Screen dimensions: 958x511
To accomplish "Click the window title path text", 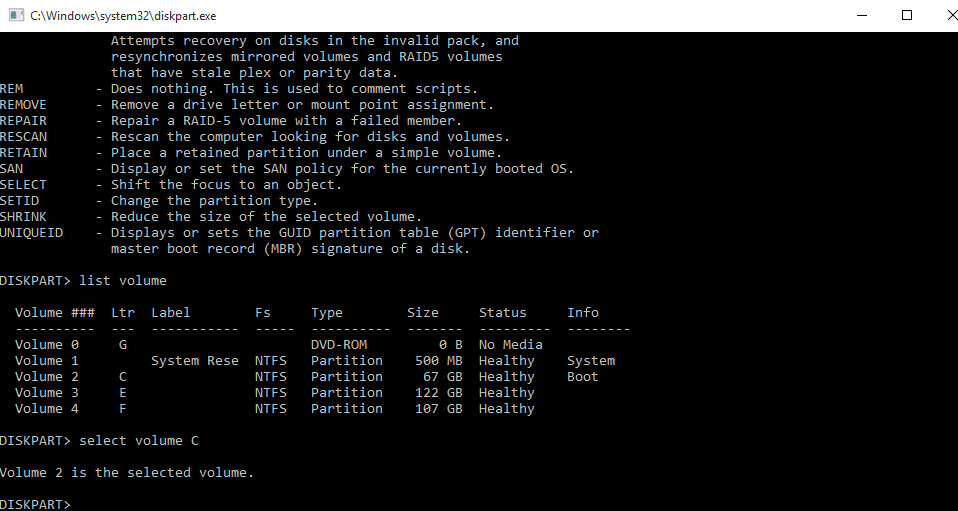I will point(123,16).
